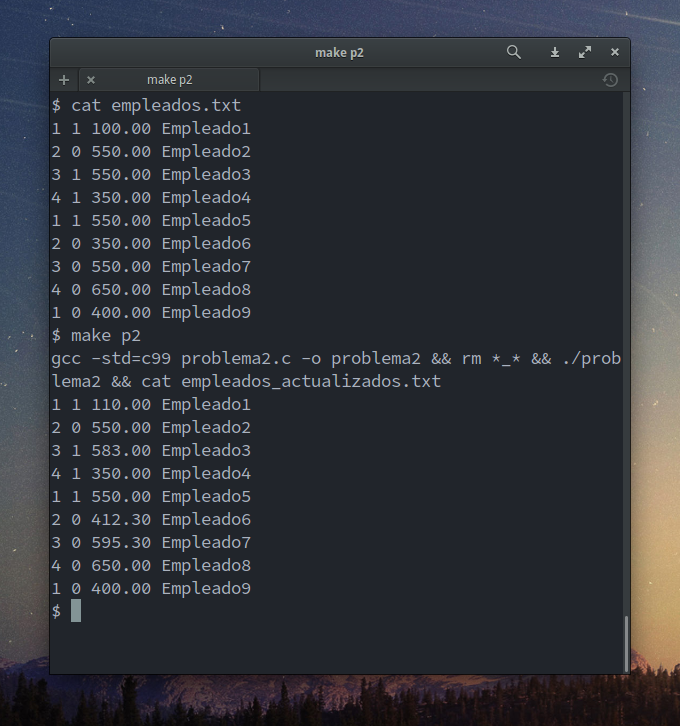This screenshot has width=680, height=726.
Task: Click the output line 3 1 583.00 Empleado3
Action: [151, 451]
